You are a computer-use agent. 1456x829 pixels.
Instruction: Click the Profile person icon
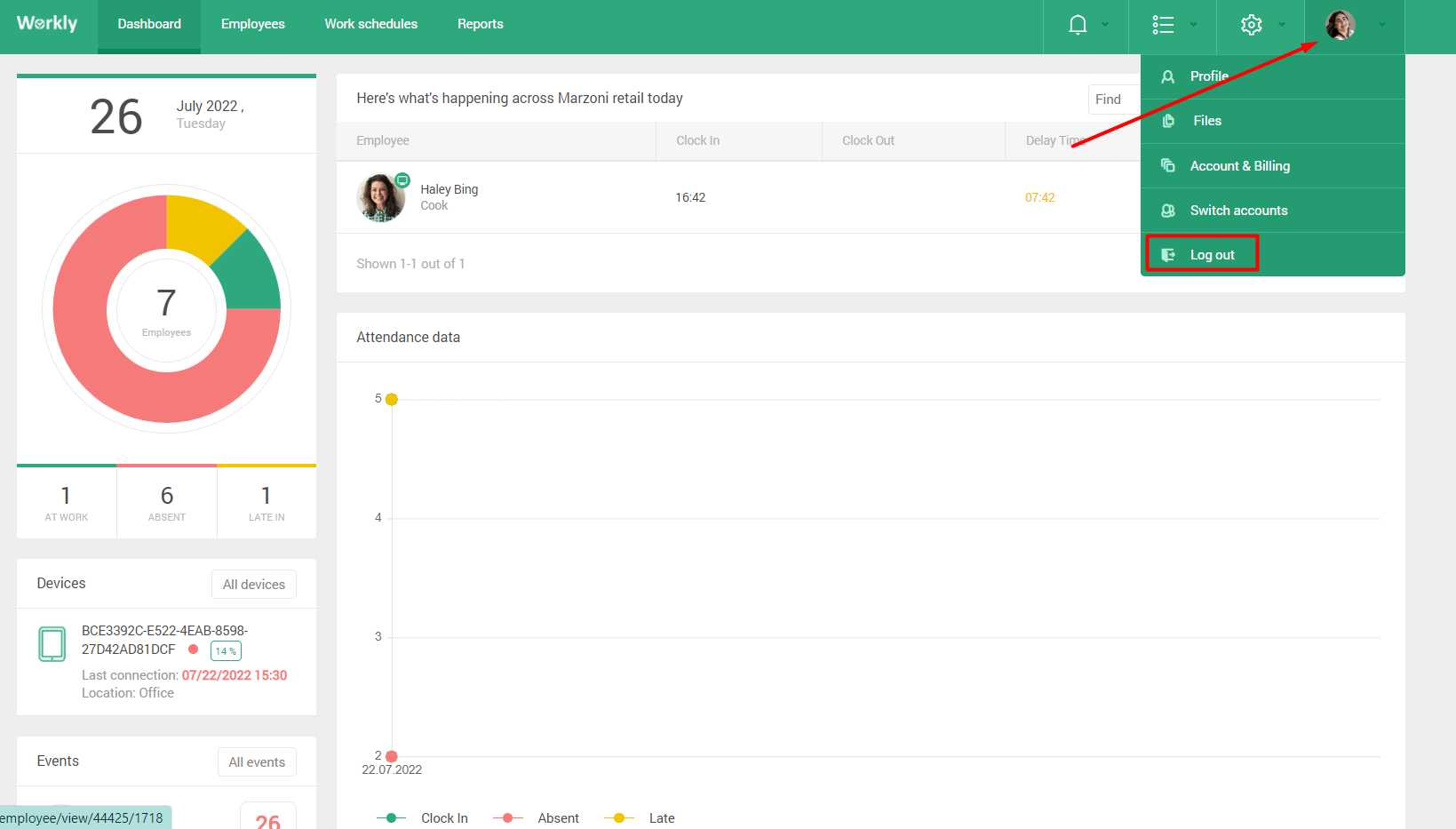(1168, 77)
